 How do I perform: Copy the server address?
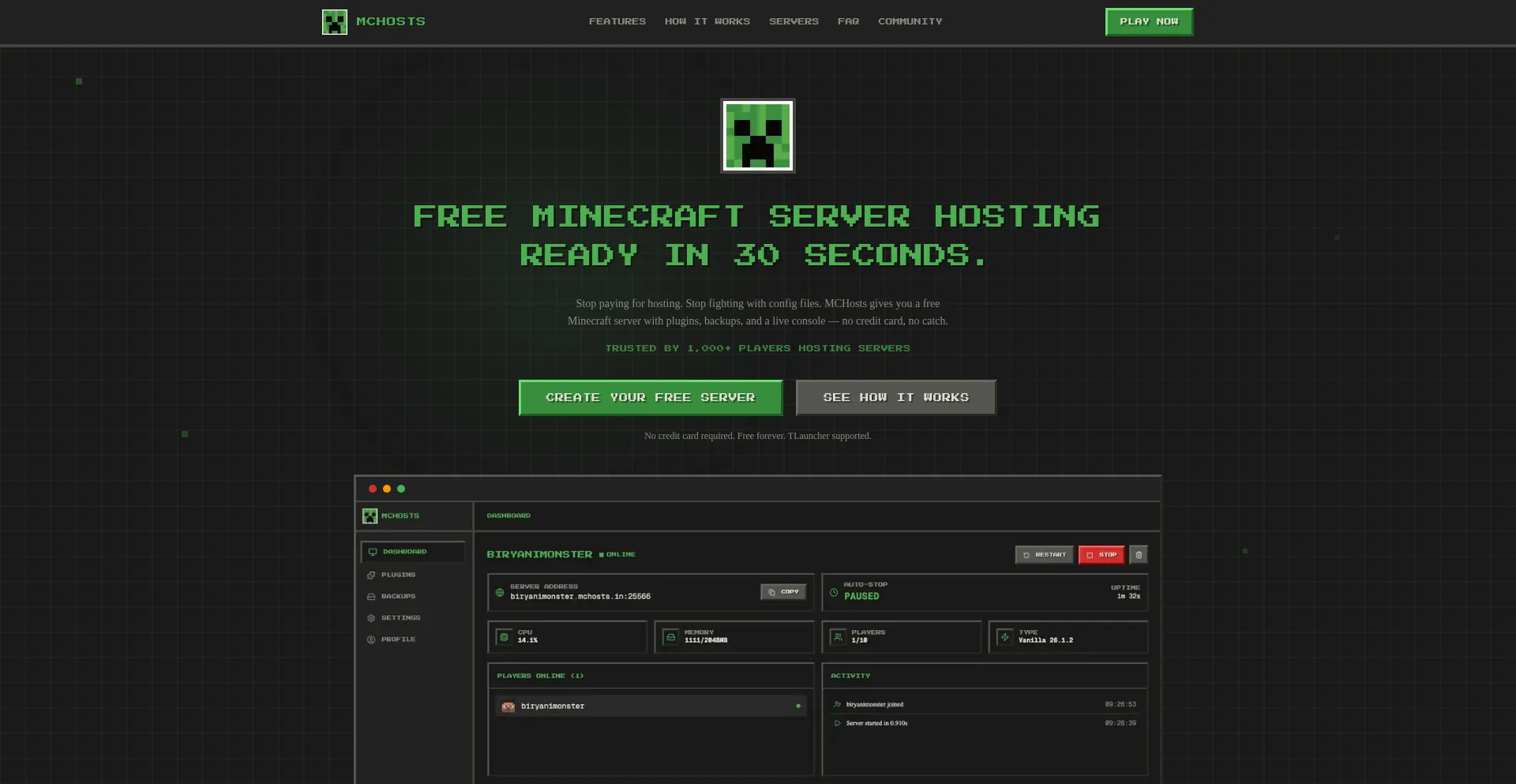pos(783,592)
